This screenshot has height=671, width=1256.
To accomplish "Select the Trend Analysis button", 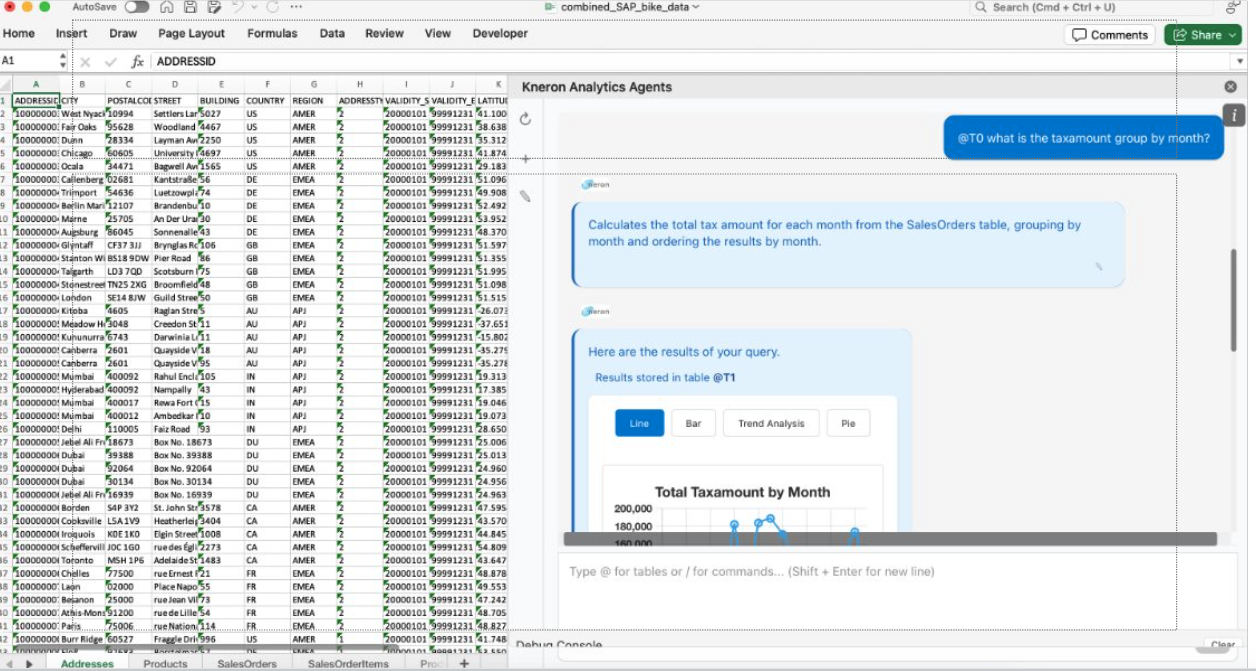I will (771, 423).
